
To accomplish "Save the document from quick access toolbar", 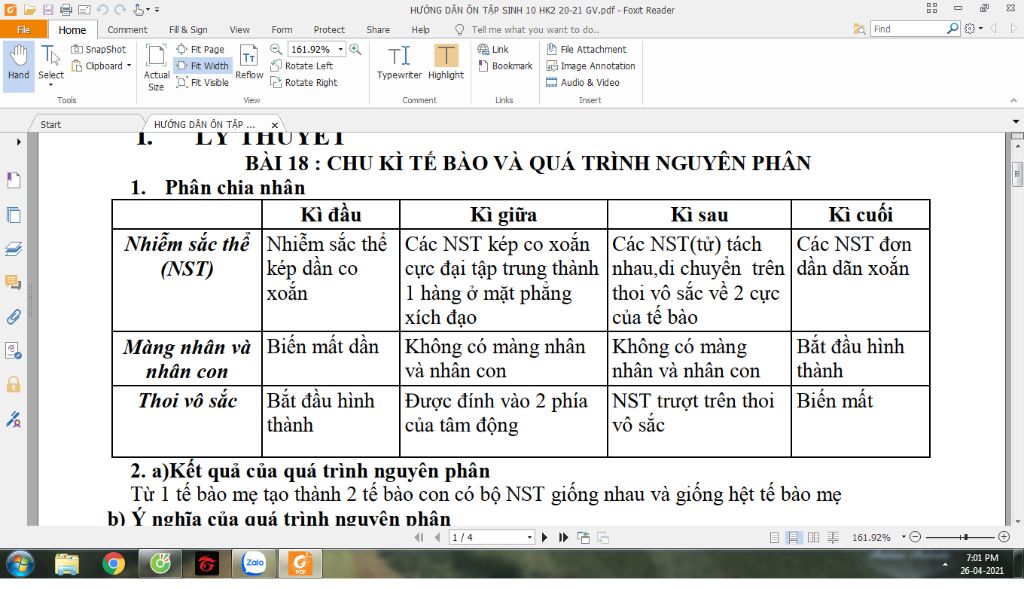I will click(x=48, y=10).
